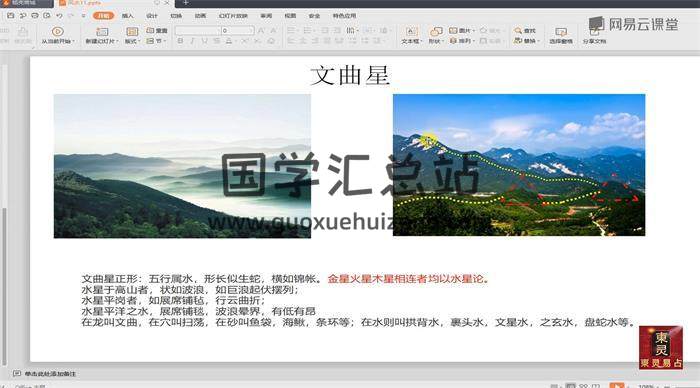Click the orange slideshow play button in status bar
The width and height of the screenshot is (700, 388).
[617, 385]
